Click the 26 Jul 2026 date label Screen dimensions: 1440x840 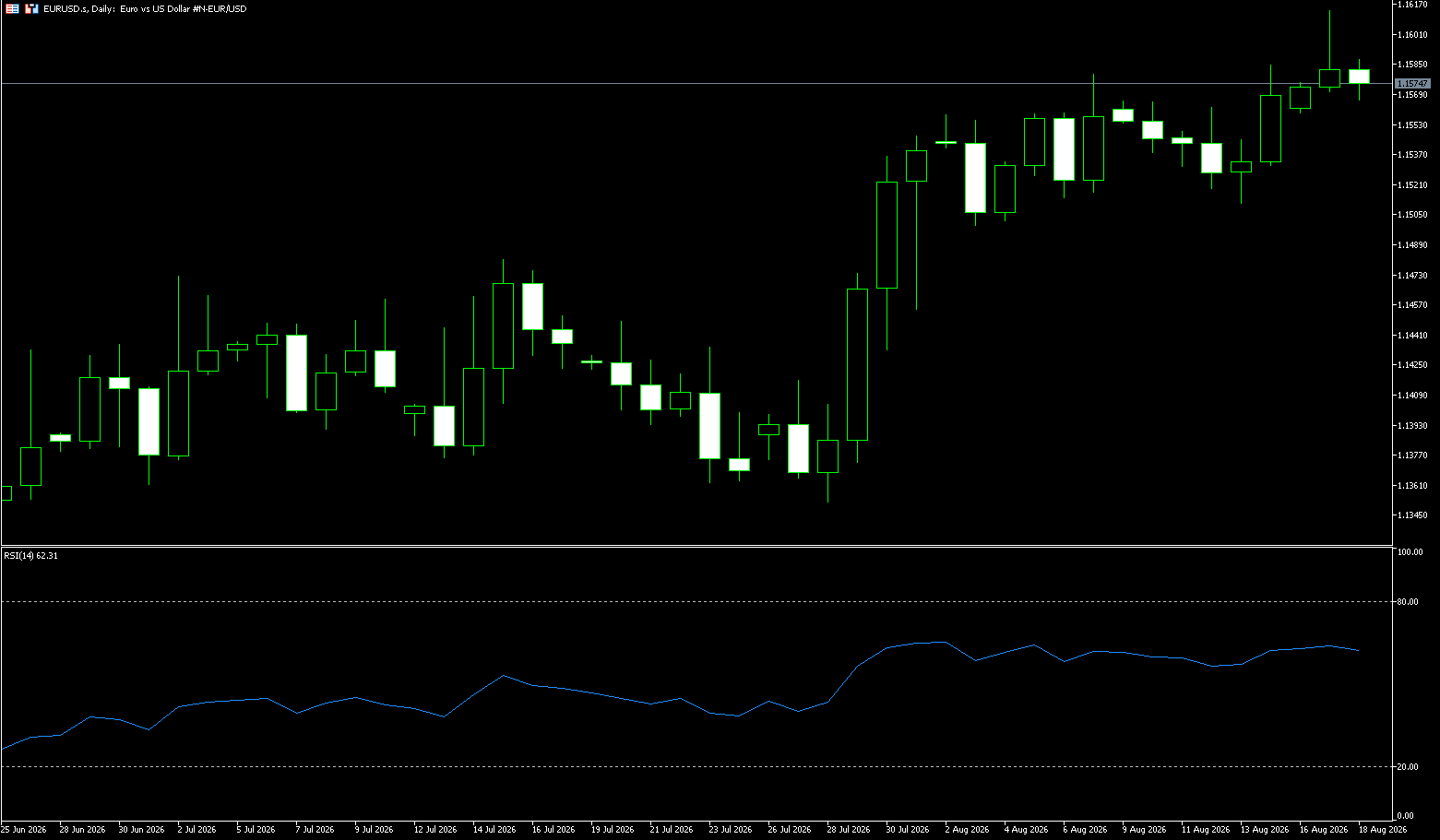click(x=789, y=830)
